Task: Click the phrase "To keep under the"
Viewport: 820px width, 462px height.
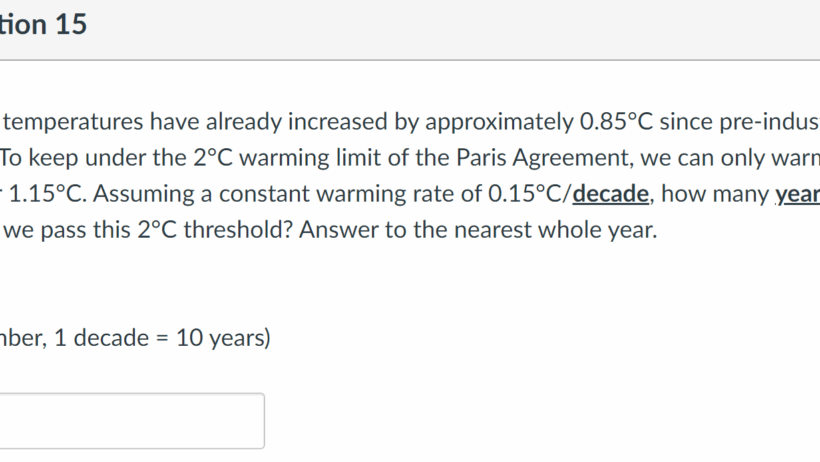Action: (94, 157)
